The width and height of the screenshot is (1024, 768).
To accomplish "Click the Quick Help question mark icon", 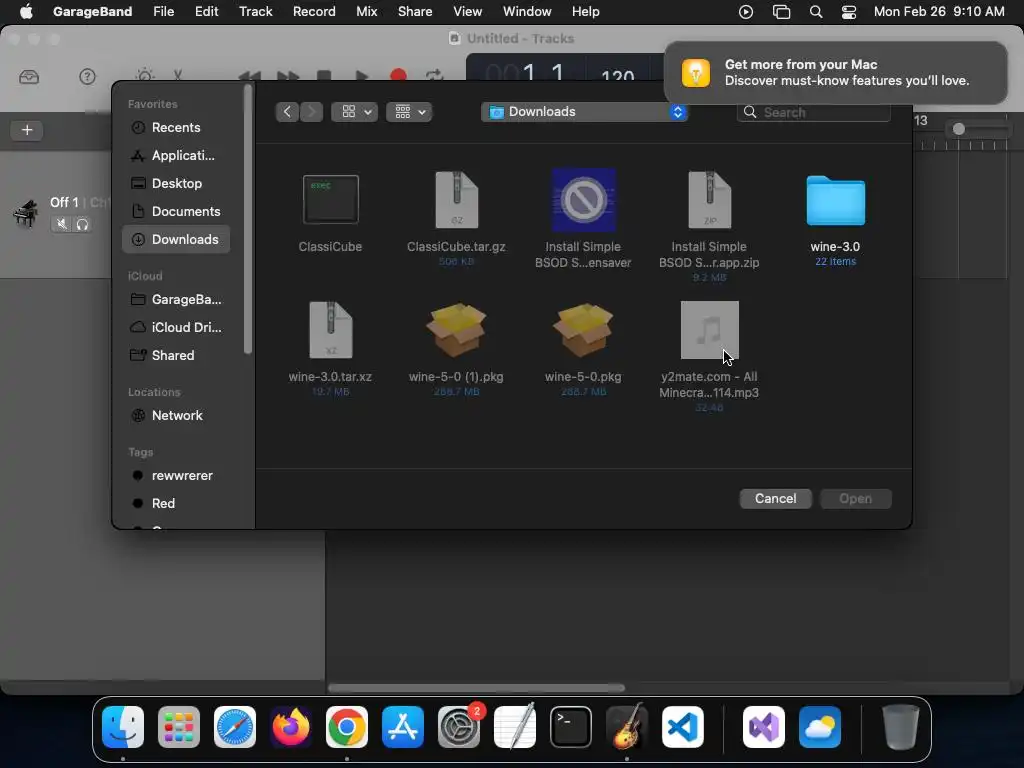I will click(87, 77).
